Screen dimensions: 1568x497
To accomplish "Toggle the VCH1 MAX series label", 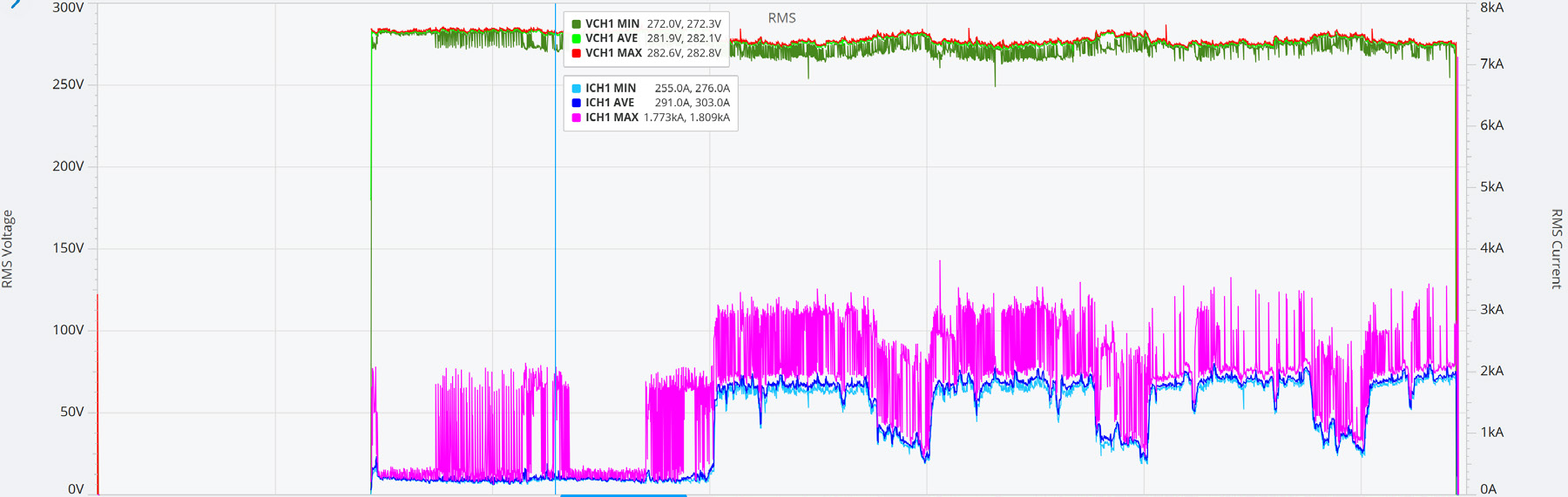I will (x=613, y=53).
